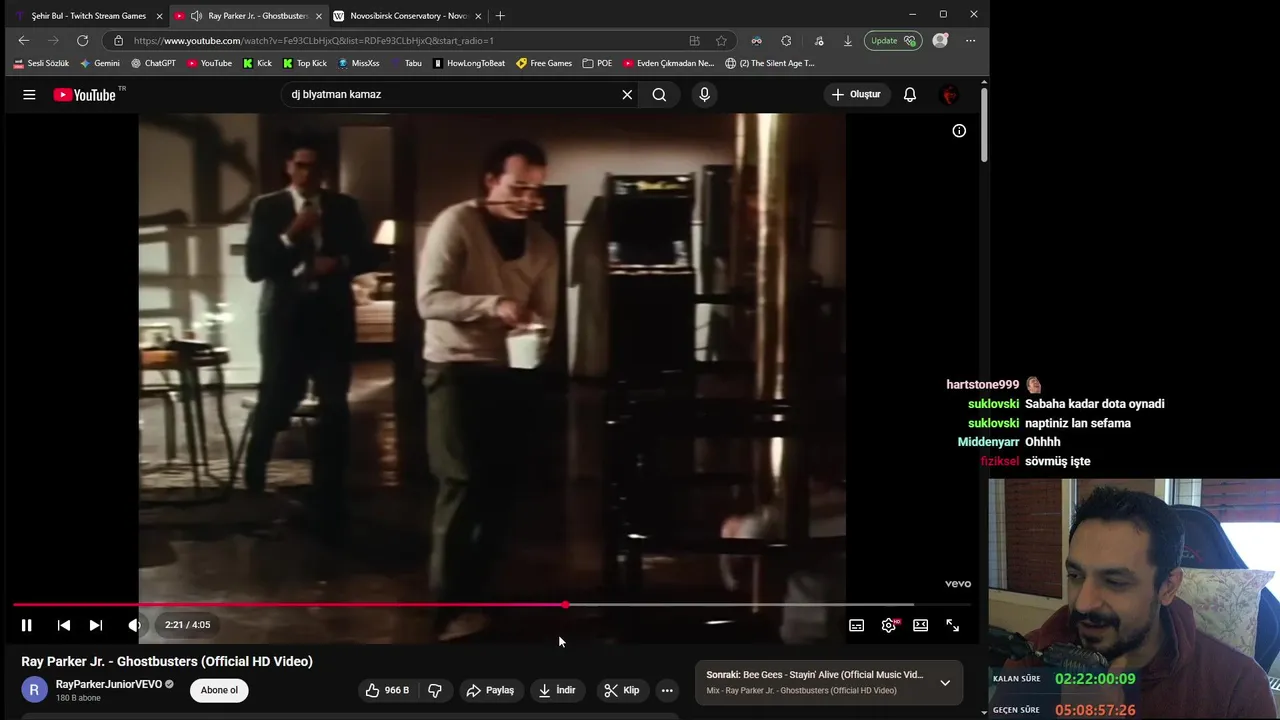Open YouTube notifications bell
Viewport: 1280px width, 720px height.
click(x=910, y=95)
